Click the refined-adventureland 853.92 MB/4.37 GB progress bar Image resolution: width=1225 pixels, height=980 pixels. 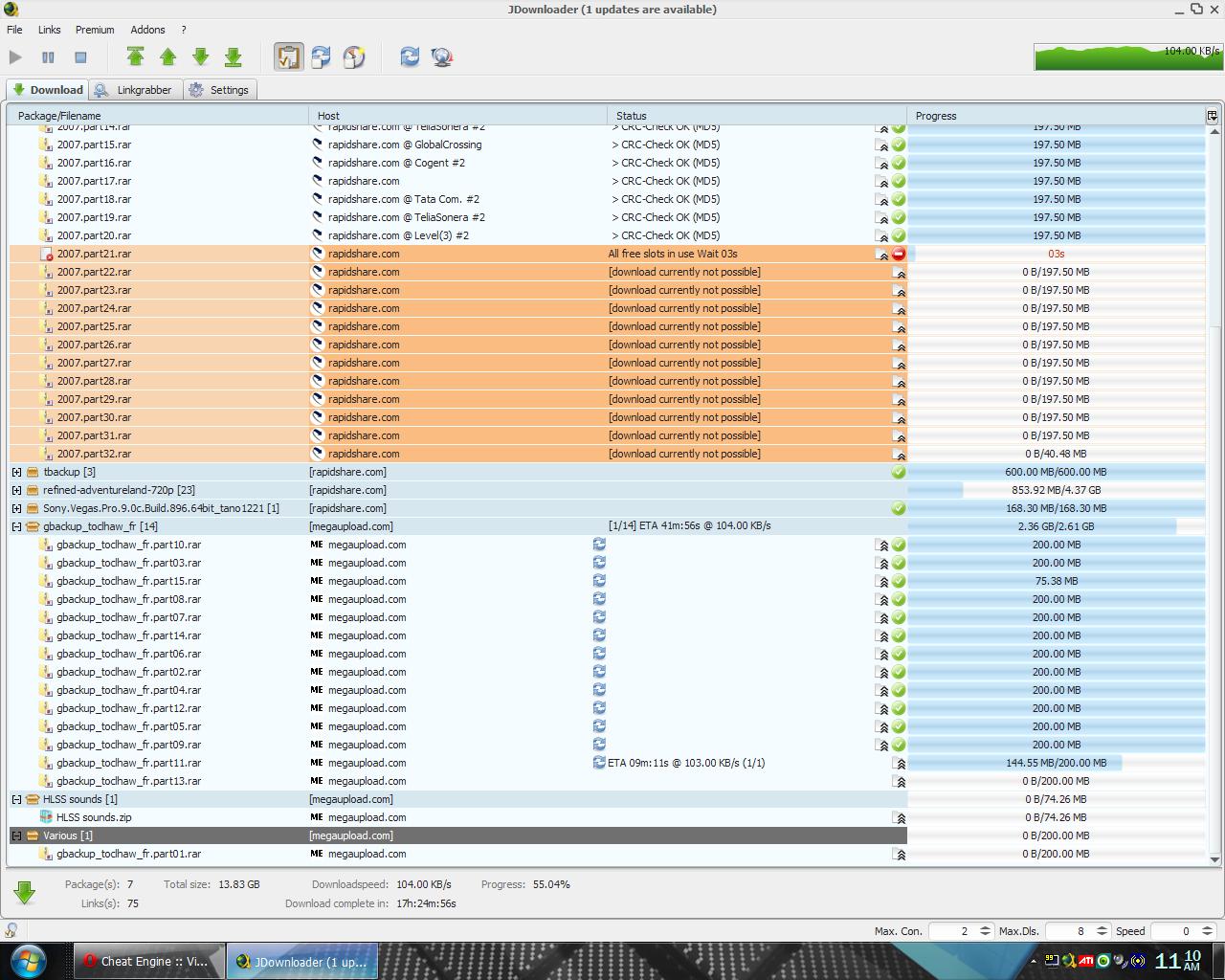point(1056,490)
